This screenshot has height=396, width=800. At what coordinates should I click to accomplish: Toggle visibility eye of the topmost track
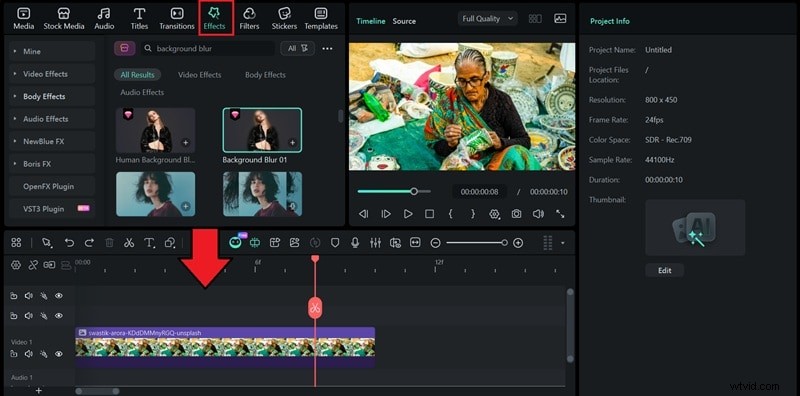click(59, 296)
